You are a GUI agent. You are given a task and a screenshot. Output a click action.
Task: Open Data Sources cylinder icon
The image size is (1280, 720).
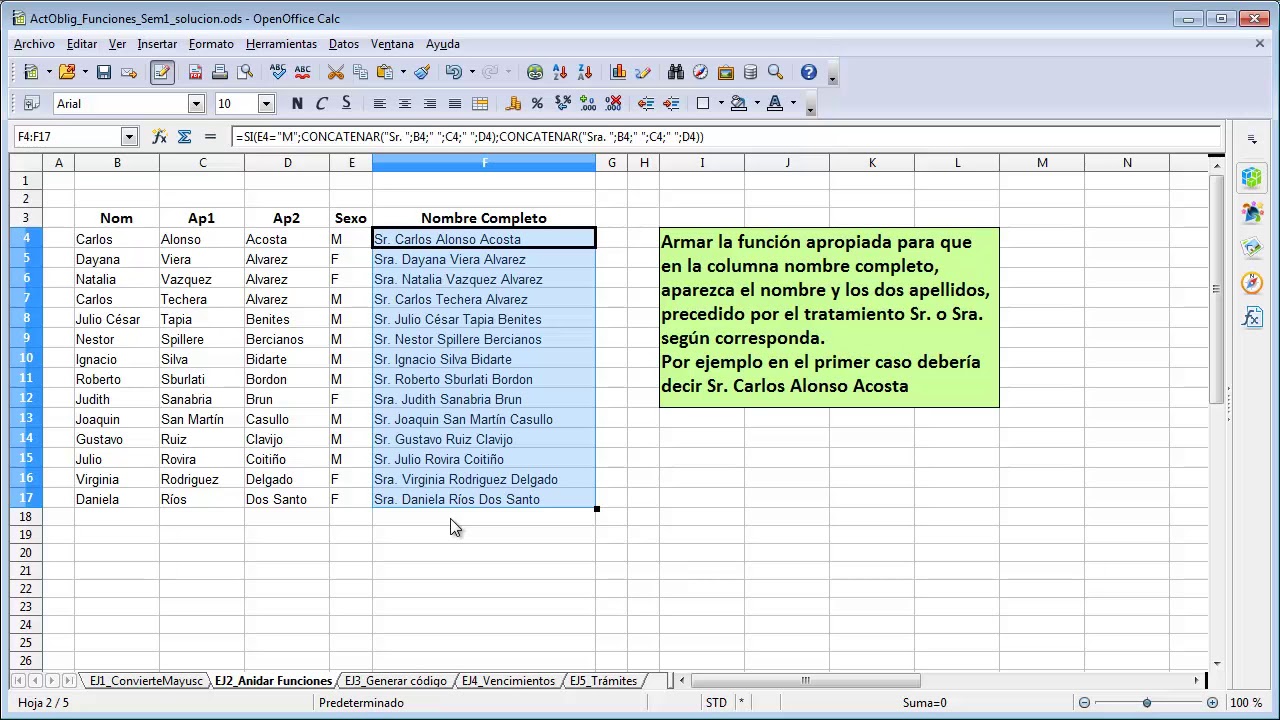click(750, 72)
